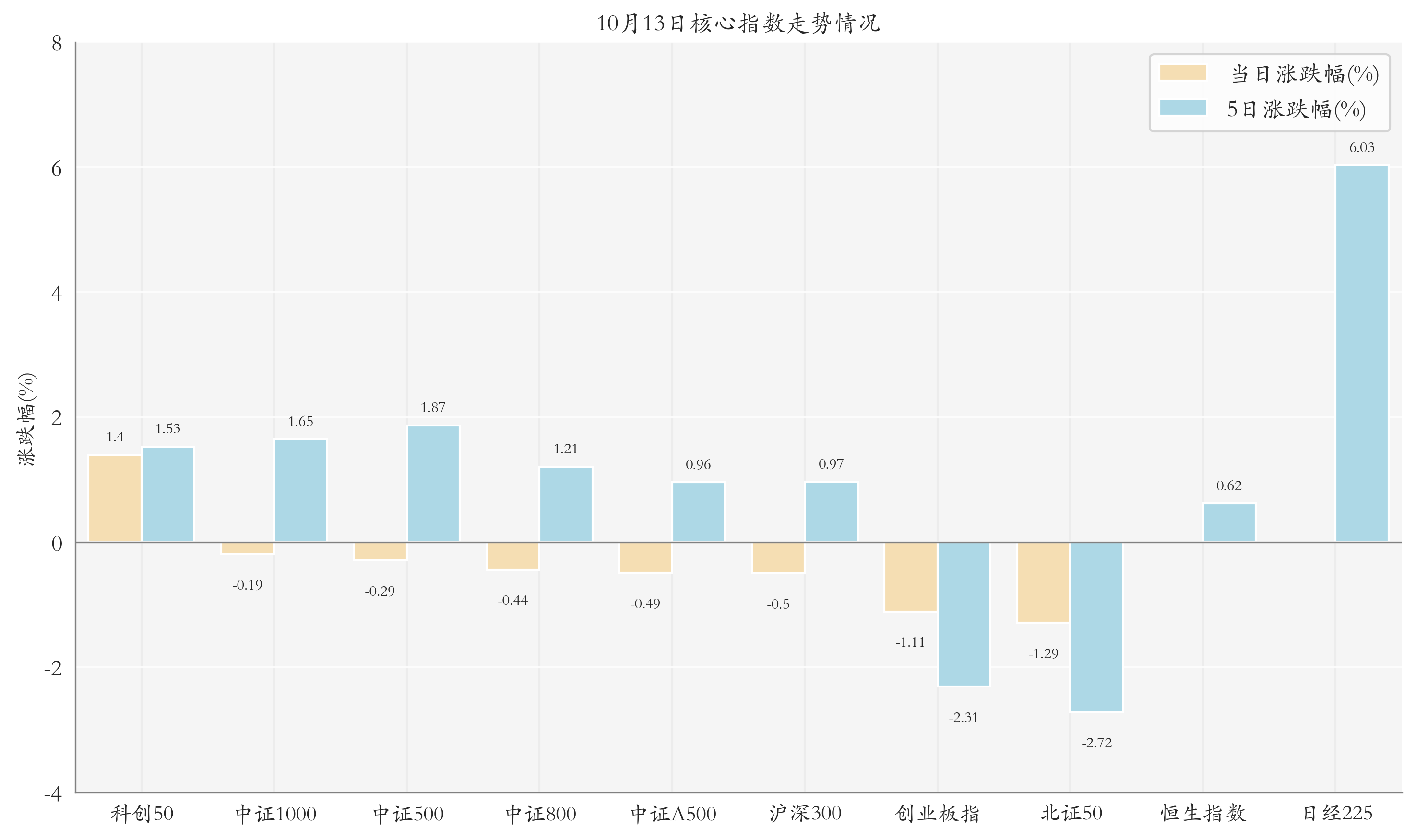Select the tall blue 日经225 bar
Image resolution: width=1416 pixels, height=840 pixels.
click(1361, 354)
